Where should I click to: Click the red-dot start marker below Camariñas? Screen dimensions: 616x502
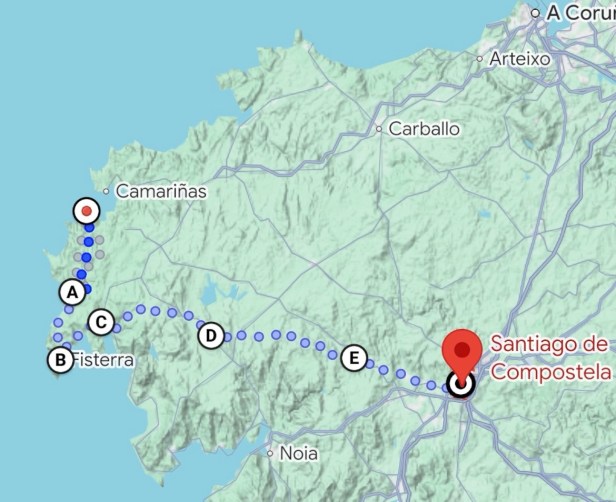(86, 211)
